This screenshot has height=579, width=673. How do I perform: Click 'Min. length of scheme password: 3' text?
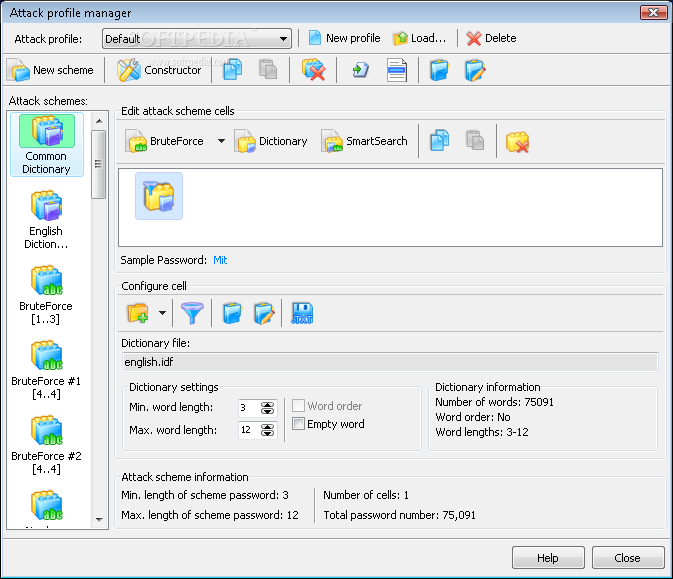pos(205,495)
